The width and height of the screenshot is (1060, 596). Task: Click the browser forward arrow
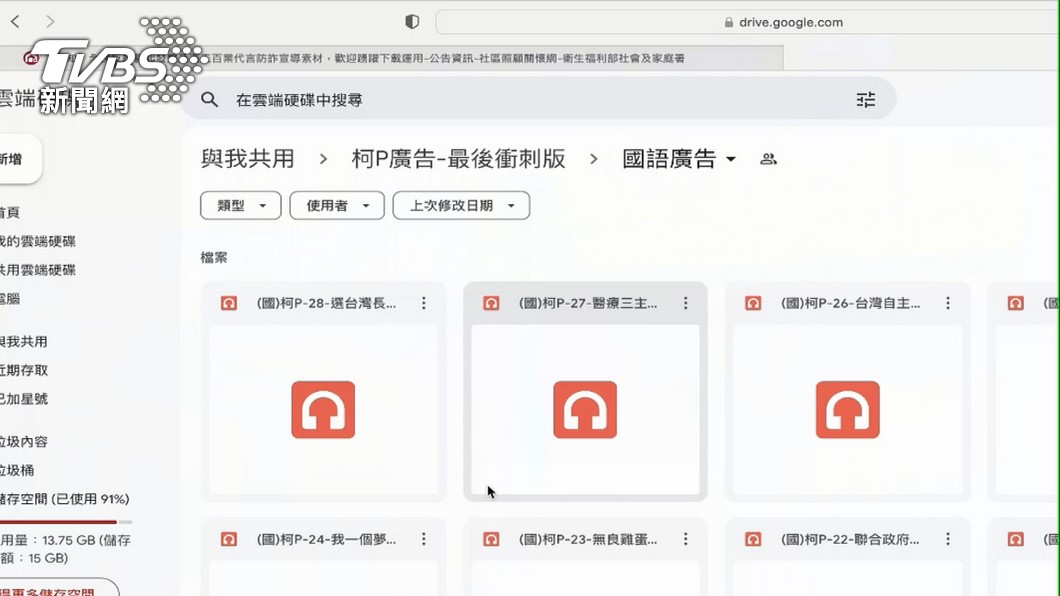tap(50, 22)
